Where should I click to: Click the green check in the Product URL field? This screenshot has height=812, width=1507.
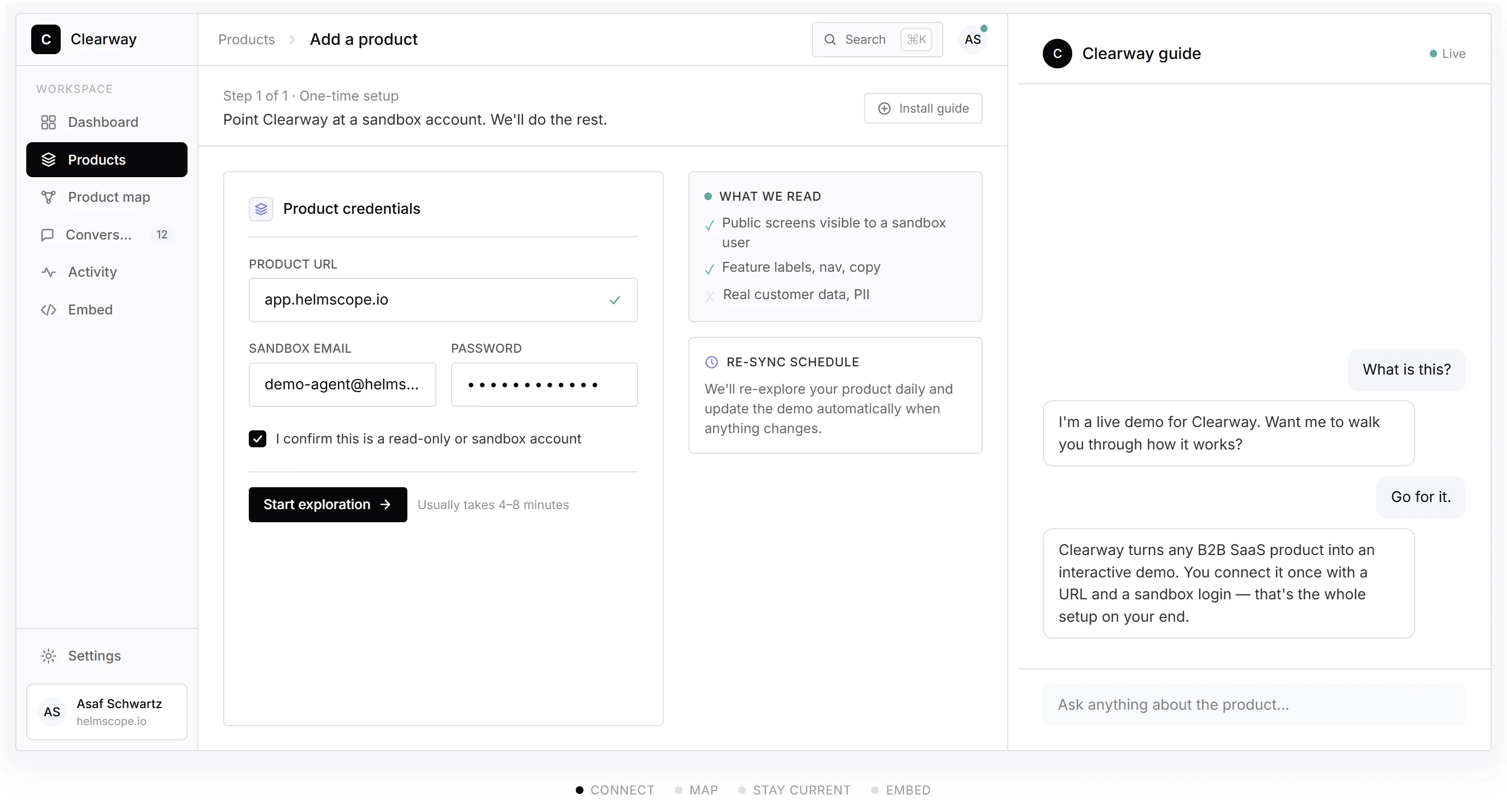point(614,300)
